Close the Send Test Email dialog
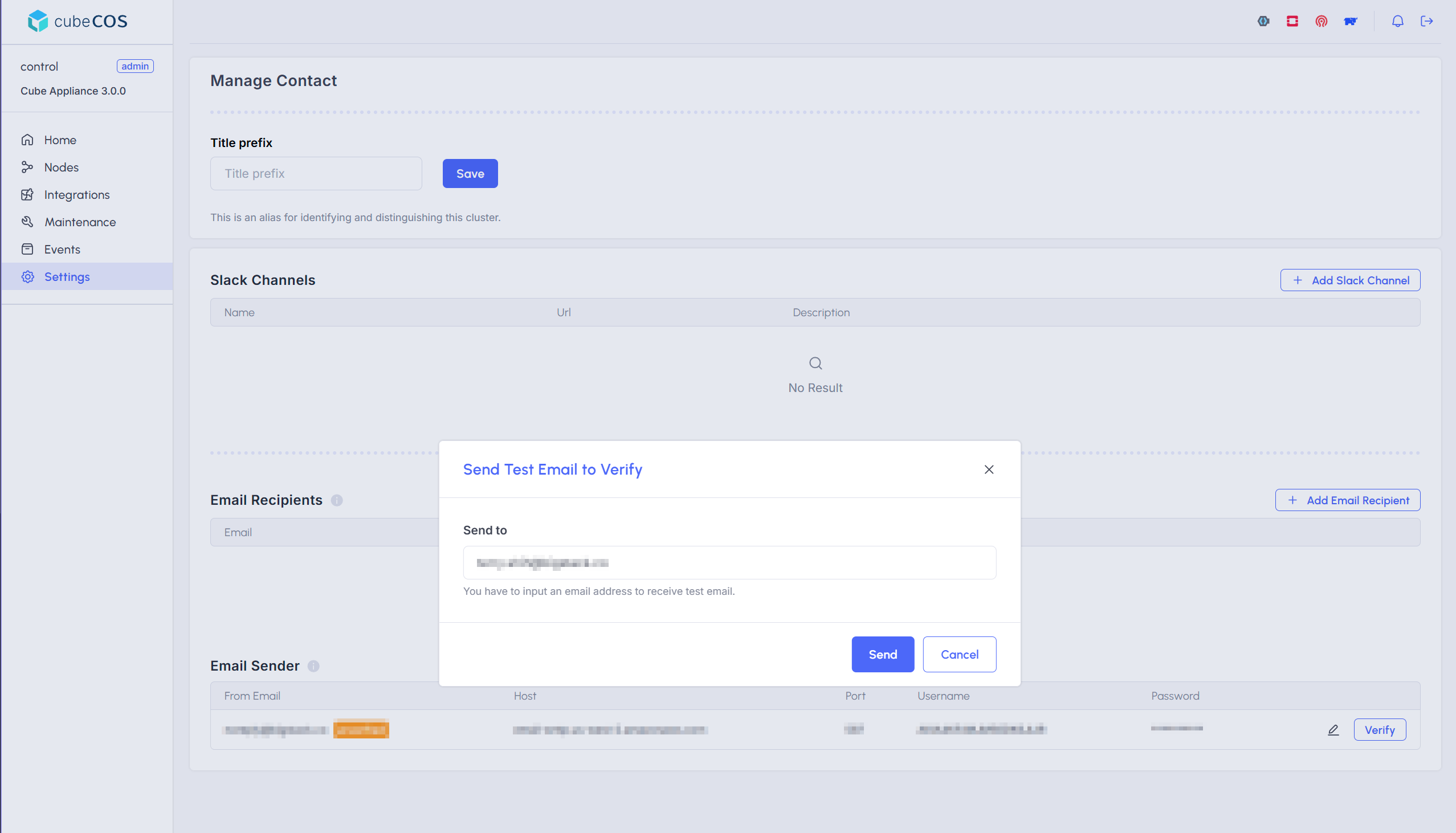 989,469
